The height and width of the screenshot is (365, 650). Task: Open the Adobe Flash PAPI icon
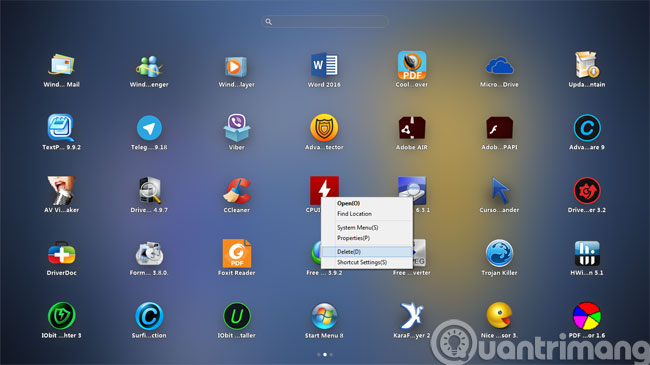coord(499,128)
